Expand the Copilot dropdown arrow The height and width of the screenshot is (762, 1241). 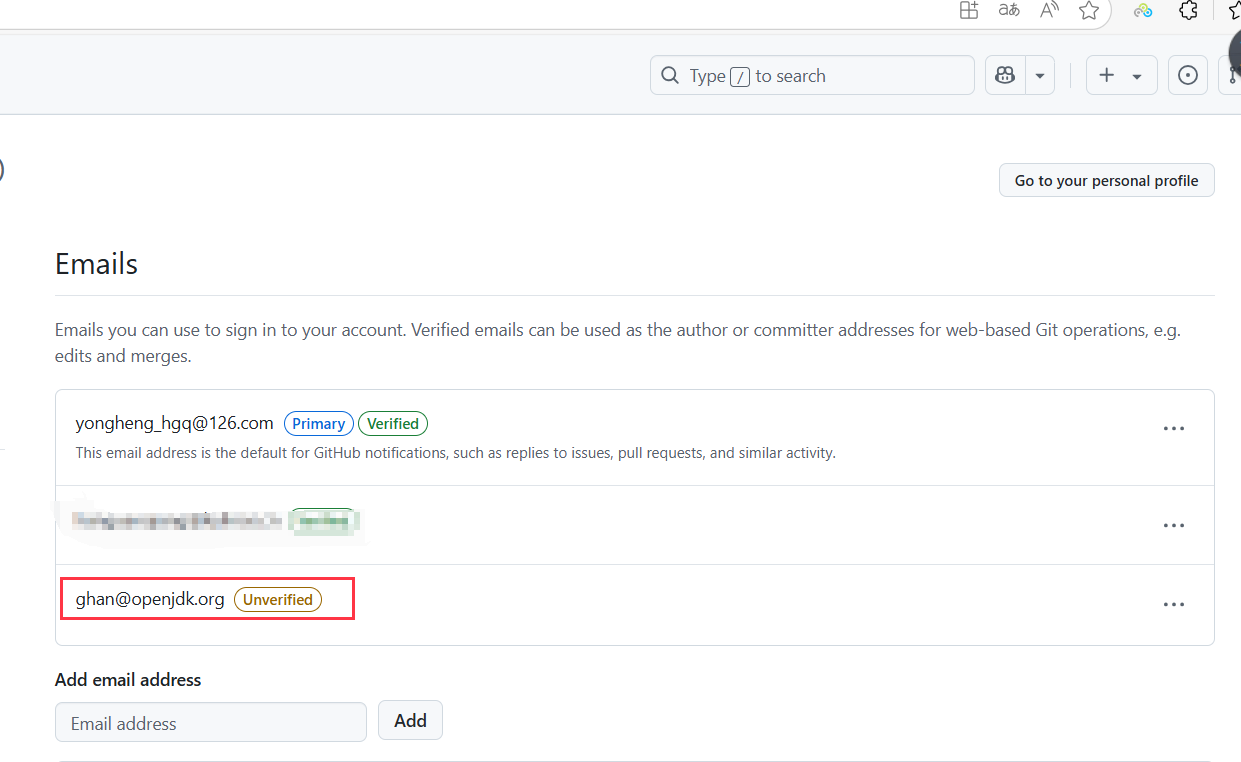[1040, 75]
